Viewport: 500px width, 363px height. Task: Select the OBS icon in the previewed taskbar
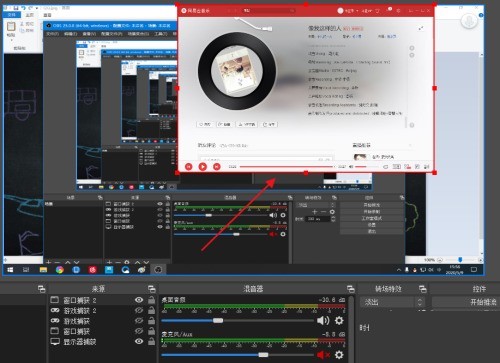(158, 270)
